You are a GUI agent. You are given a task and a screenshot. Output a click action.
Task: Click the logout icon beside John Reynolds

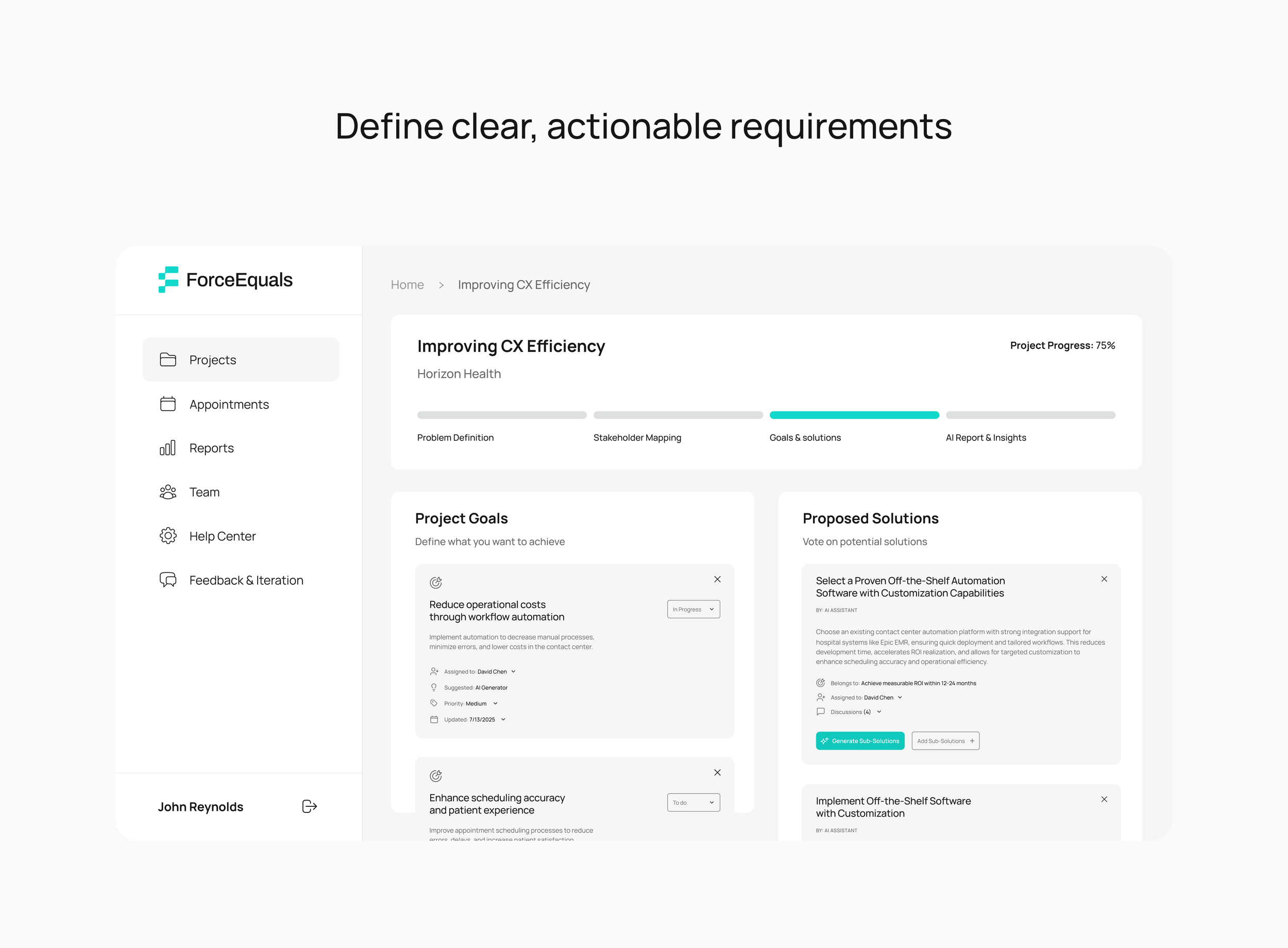(x=309, y=806)
